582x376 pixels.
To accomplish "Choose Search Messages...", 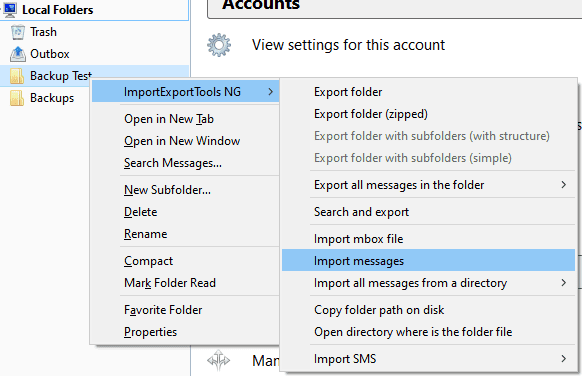I will click(186, 163).
